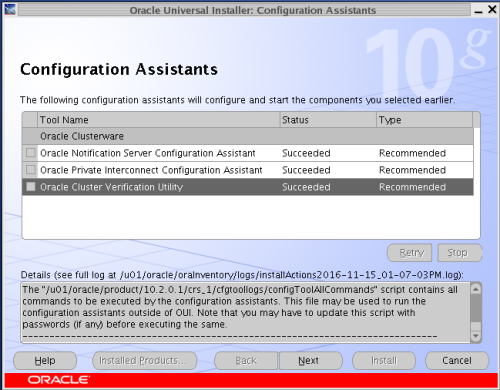Click the Oracle logo in red bar
The height and width of the screenshot is (390, 500).
pyautogui.click(x=59, y=380)
